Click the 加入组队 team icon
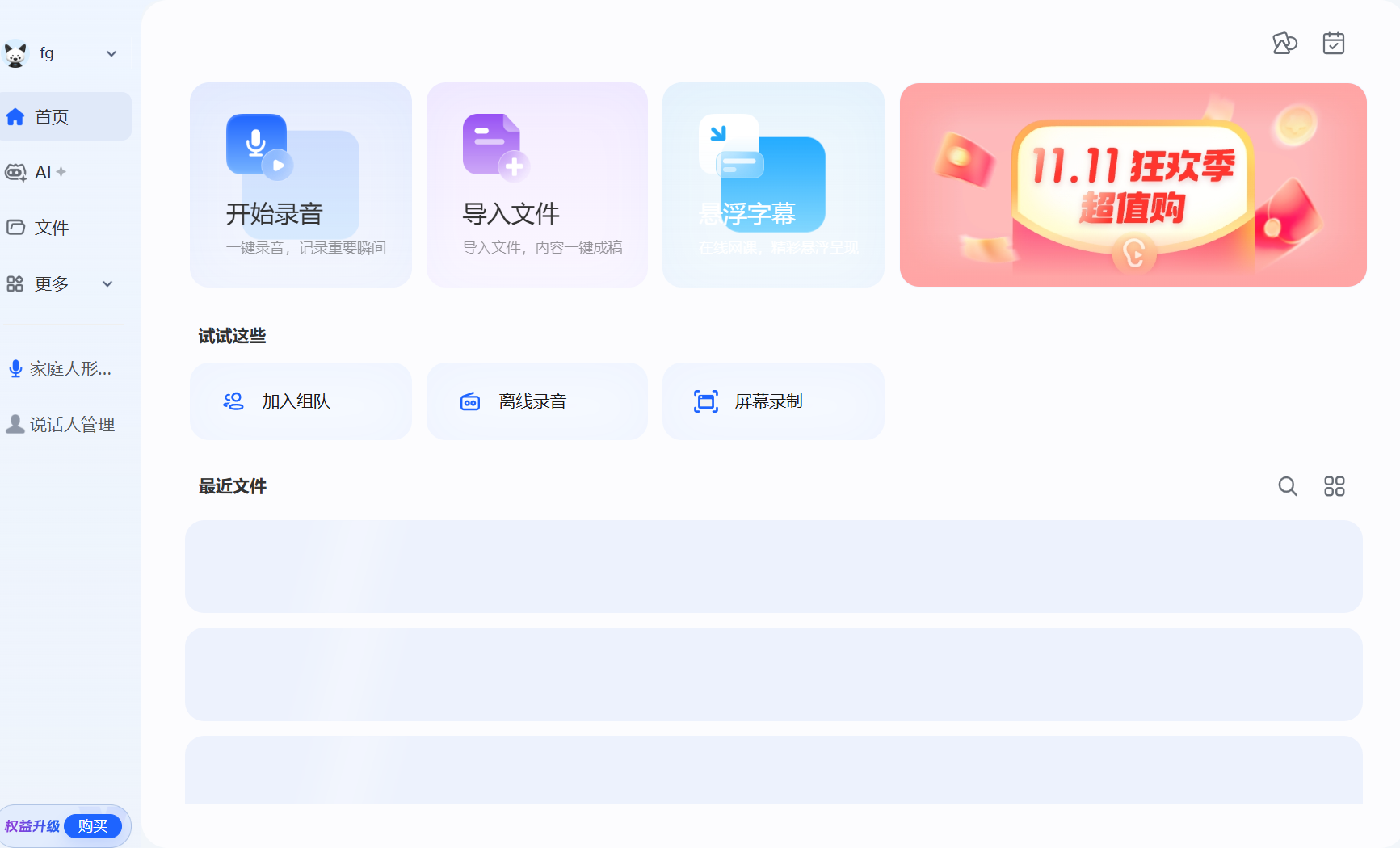Image resolution: width=1400 pixels, height=848 pixels. (233, 401)
